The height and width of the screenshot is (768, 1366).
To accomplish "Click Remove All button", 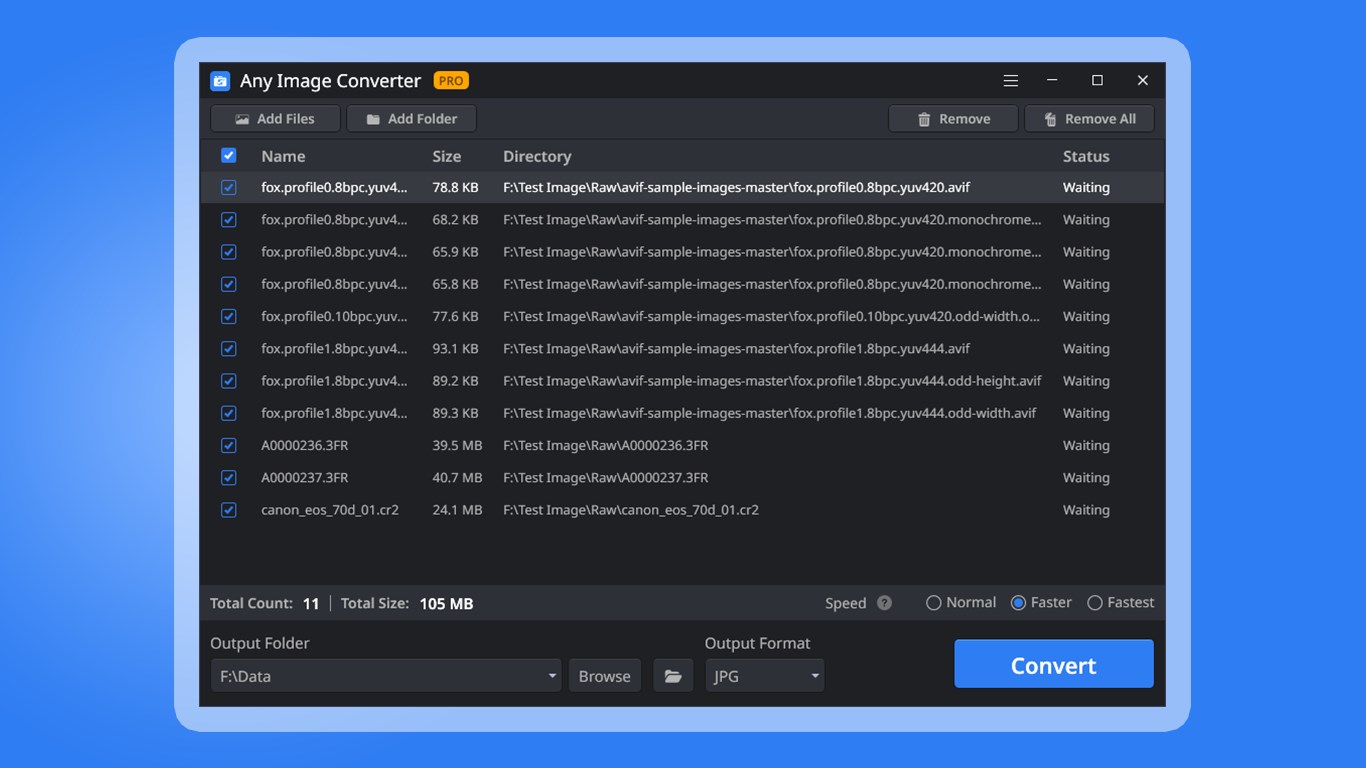I will (x=1089, y=119).
